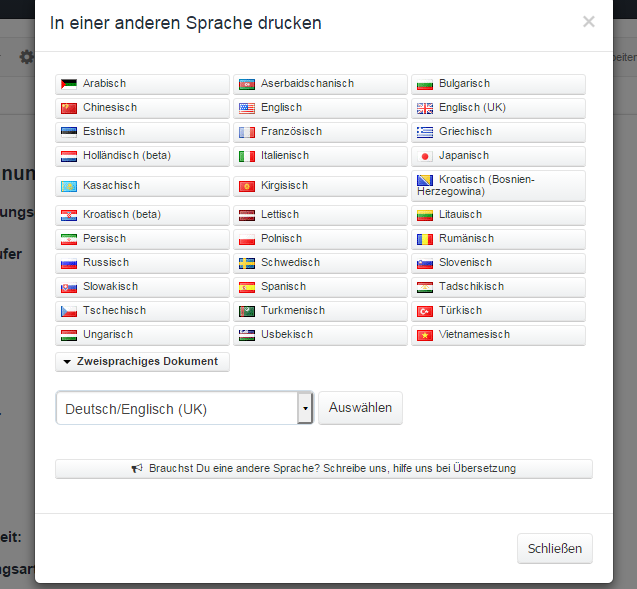The height and width of the screenshot is (589, 637).
Task: Click the Italian flag icon
Action: (247, 156)
